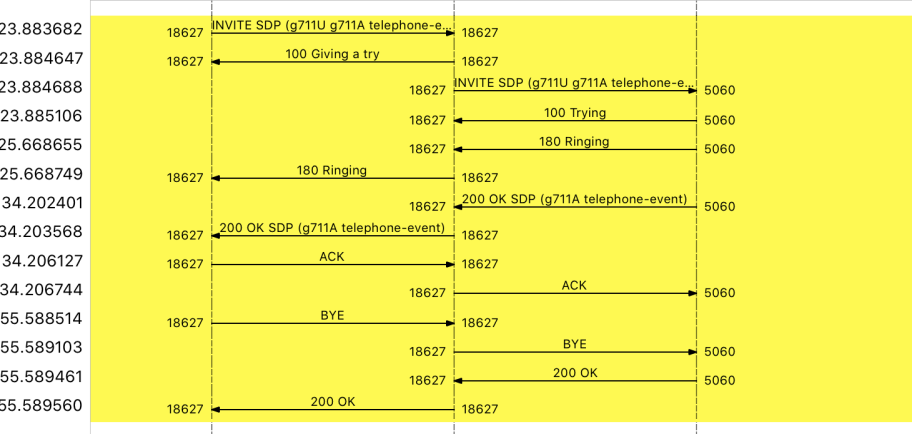The height and width of the screenshot is (434, 912).
Task: Click the timestamp ending in 3.883682
Action: 42,29
